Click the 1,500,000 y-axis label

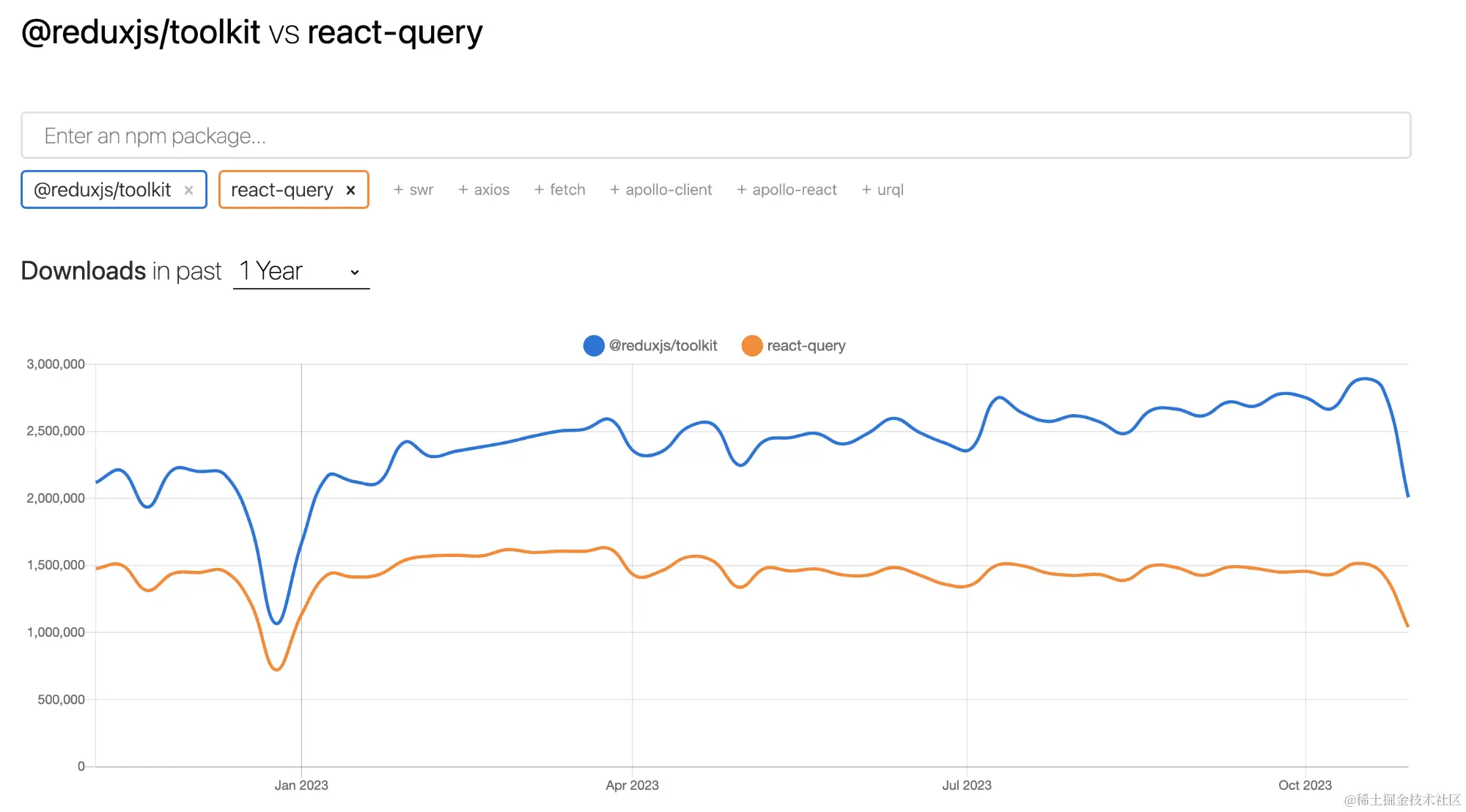[x=56, y=565]
